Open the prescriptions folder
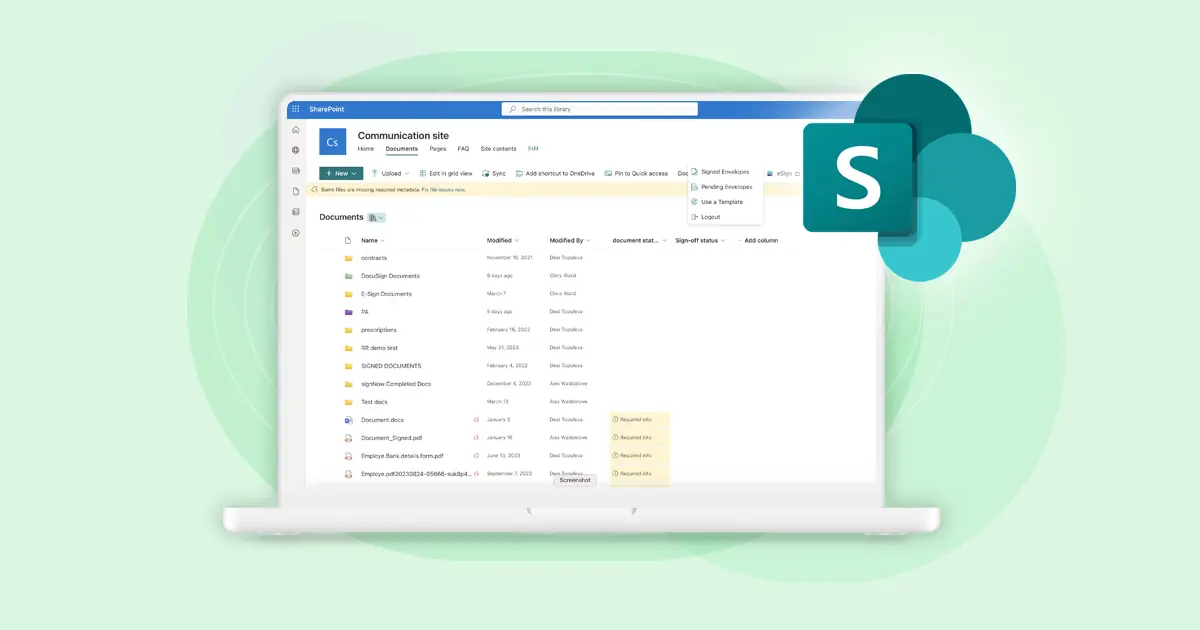The height and width of the screenshot is (630, 1200). [x=379, y=330]
